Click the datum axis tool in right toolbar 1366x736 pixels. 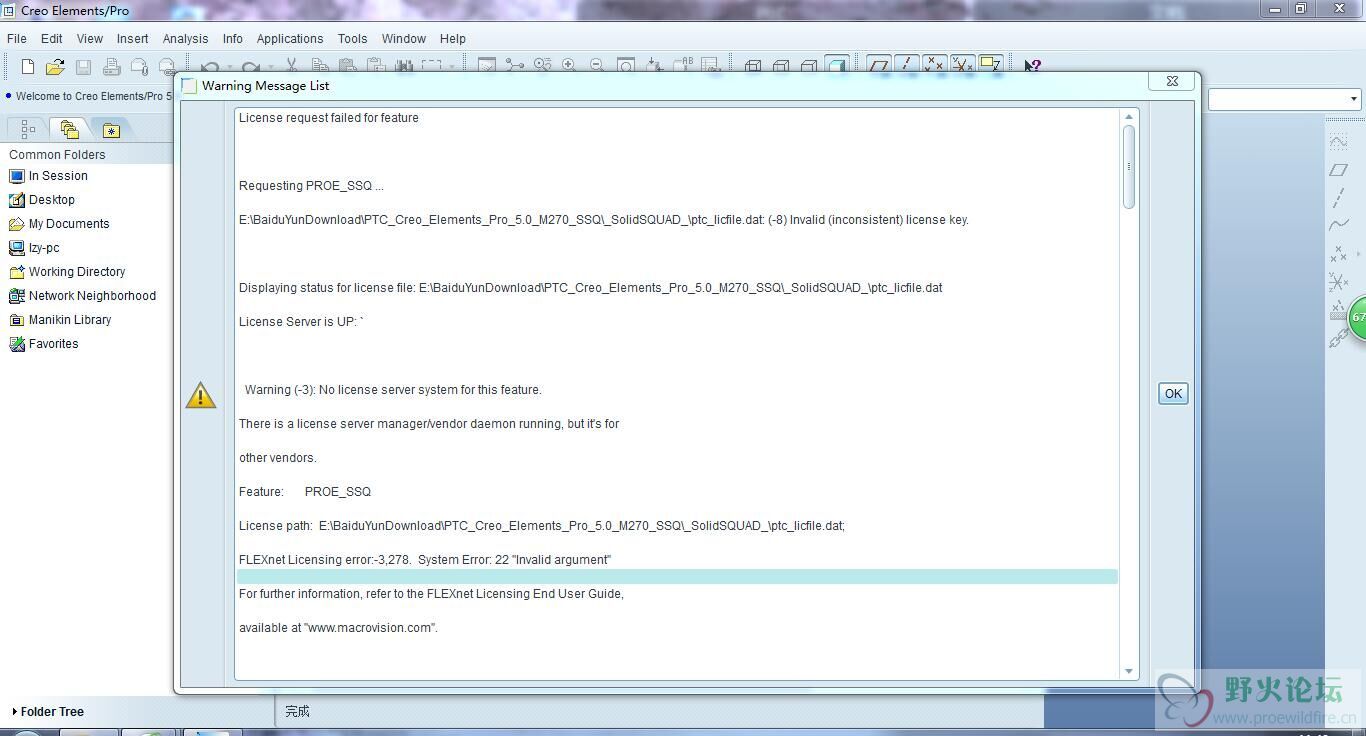click(x=1339, y=198)
